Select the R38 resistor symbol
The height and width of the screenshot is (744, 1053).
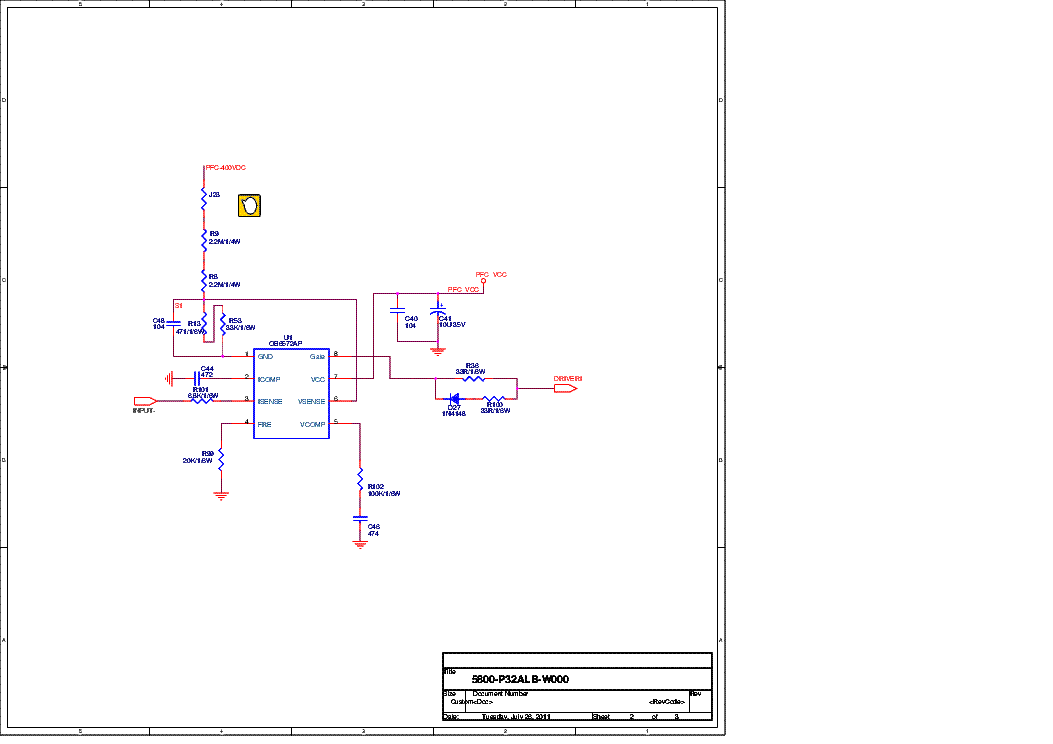(x=473, y=379)
